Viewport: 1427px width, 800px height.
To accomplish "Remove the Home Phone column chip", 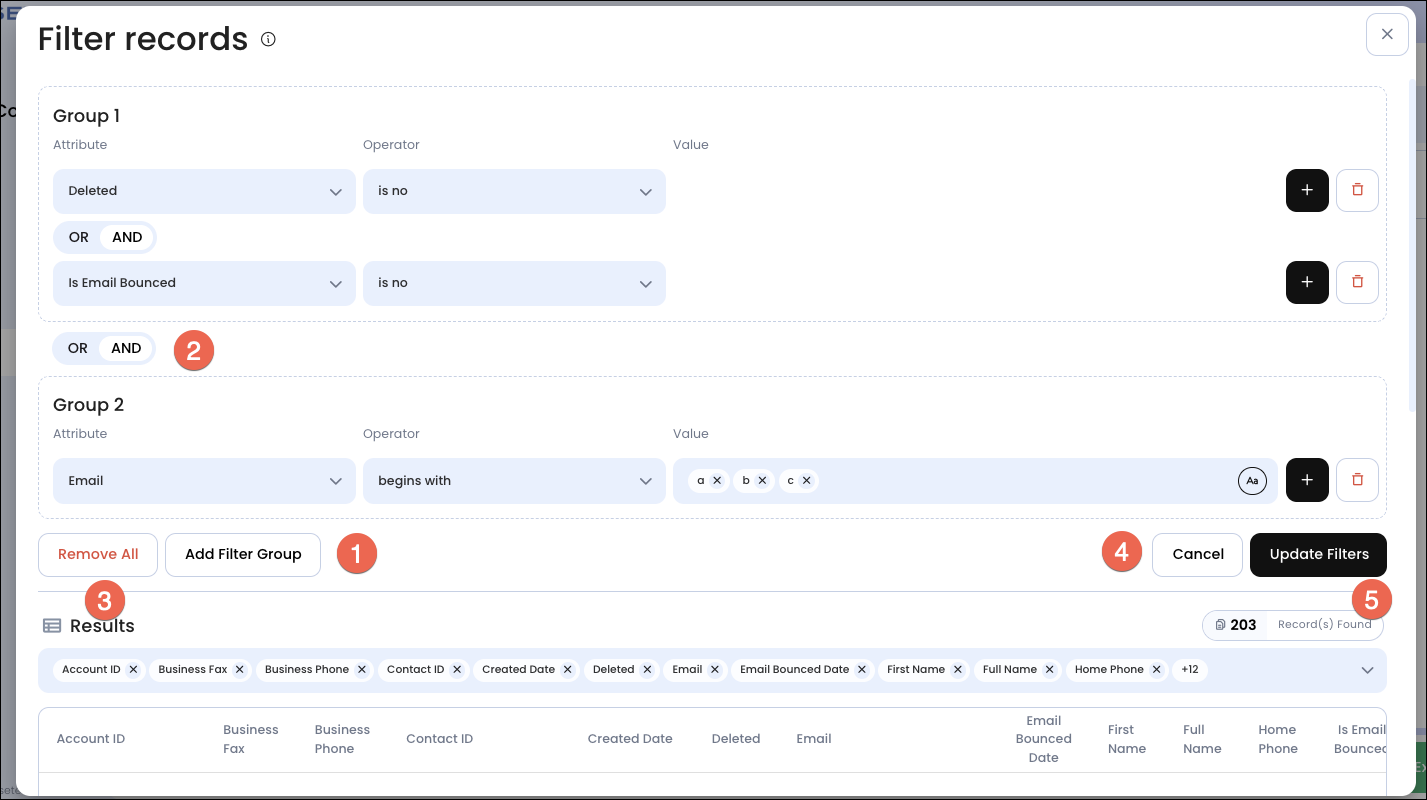I will point(1157,670).
